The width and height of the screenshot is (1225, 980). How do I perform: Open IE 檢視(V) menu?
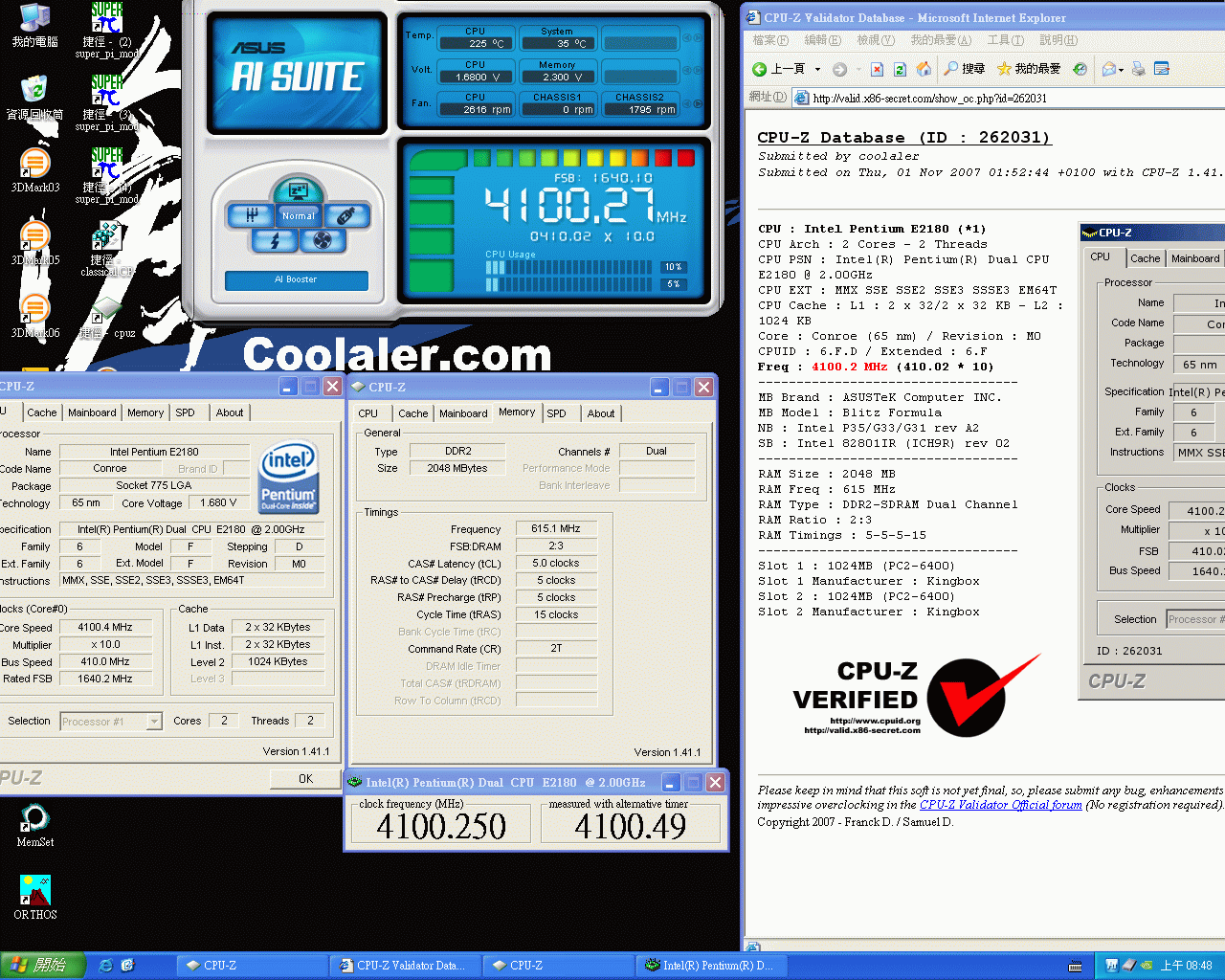coord(876,40)
